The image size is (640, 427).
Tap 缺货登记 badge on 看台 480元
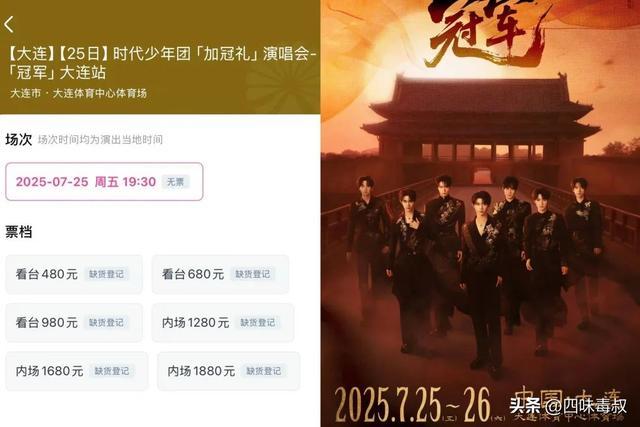pyautogui.click(x=107, y=274)
